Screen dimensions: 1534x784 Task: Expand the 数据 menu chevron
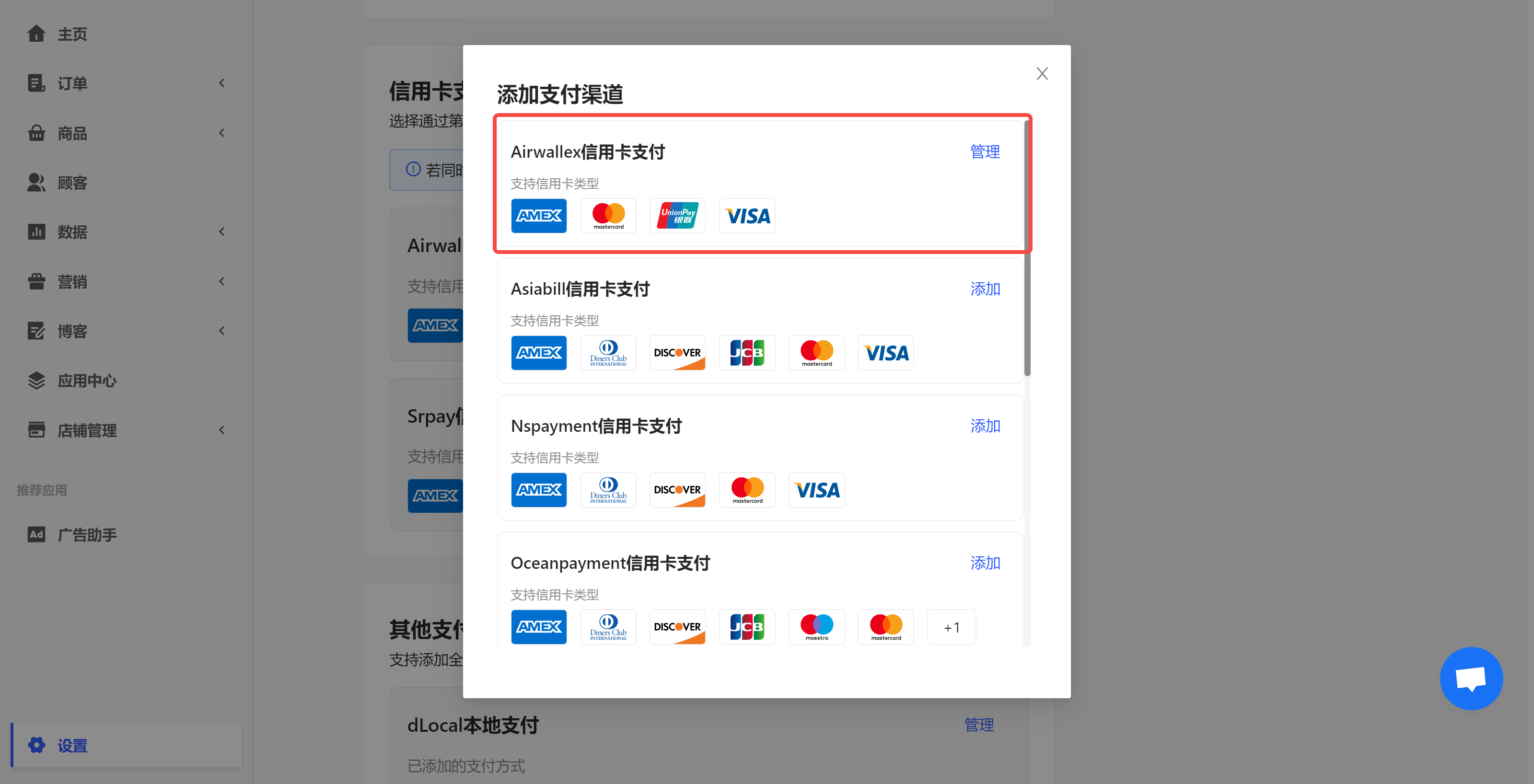pos(221,231)
